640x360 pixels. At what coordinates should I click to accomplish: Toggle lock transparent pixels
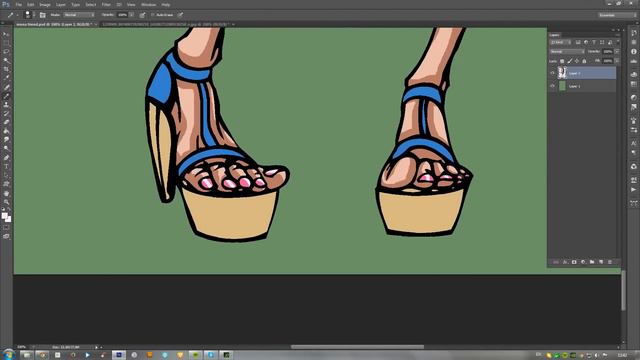point(562,61)
